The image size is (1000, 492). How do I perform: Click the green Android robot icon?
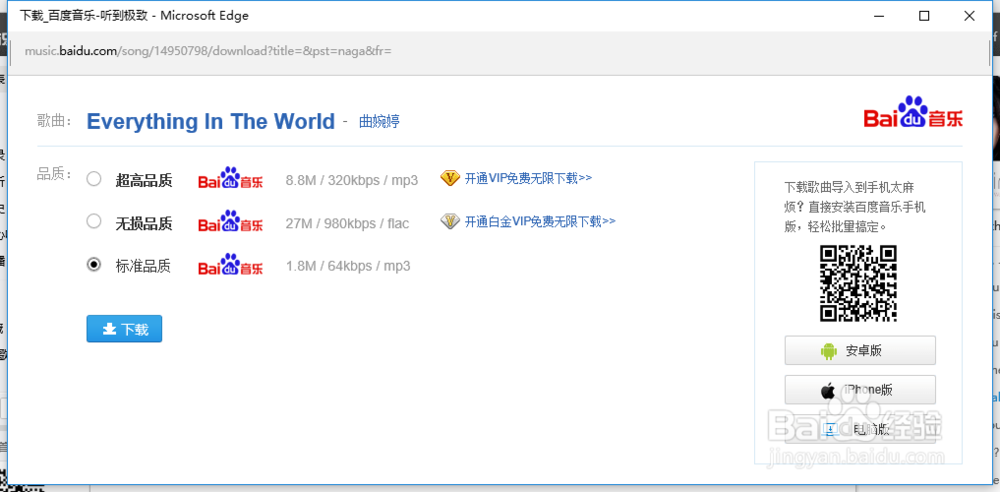828,351
